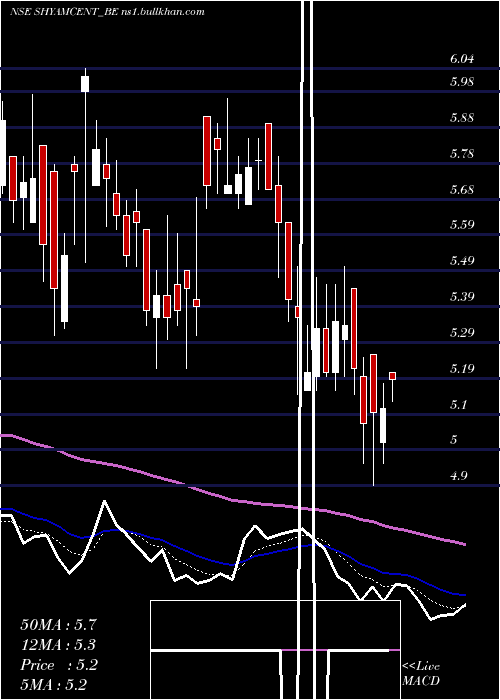Click the 5.68 price axis label

(x=462, y=190)
